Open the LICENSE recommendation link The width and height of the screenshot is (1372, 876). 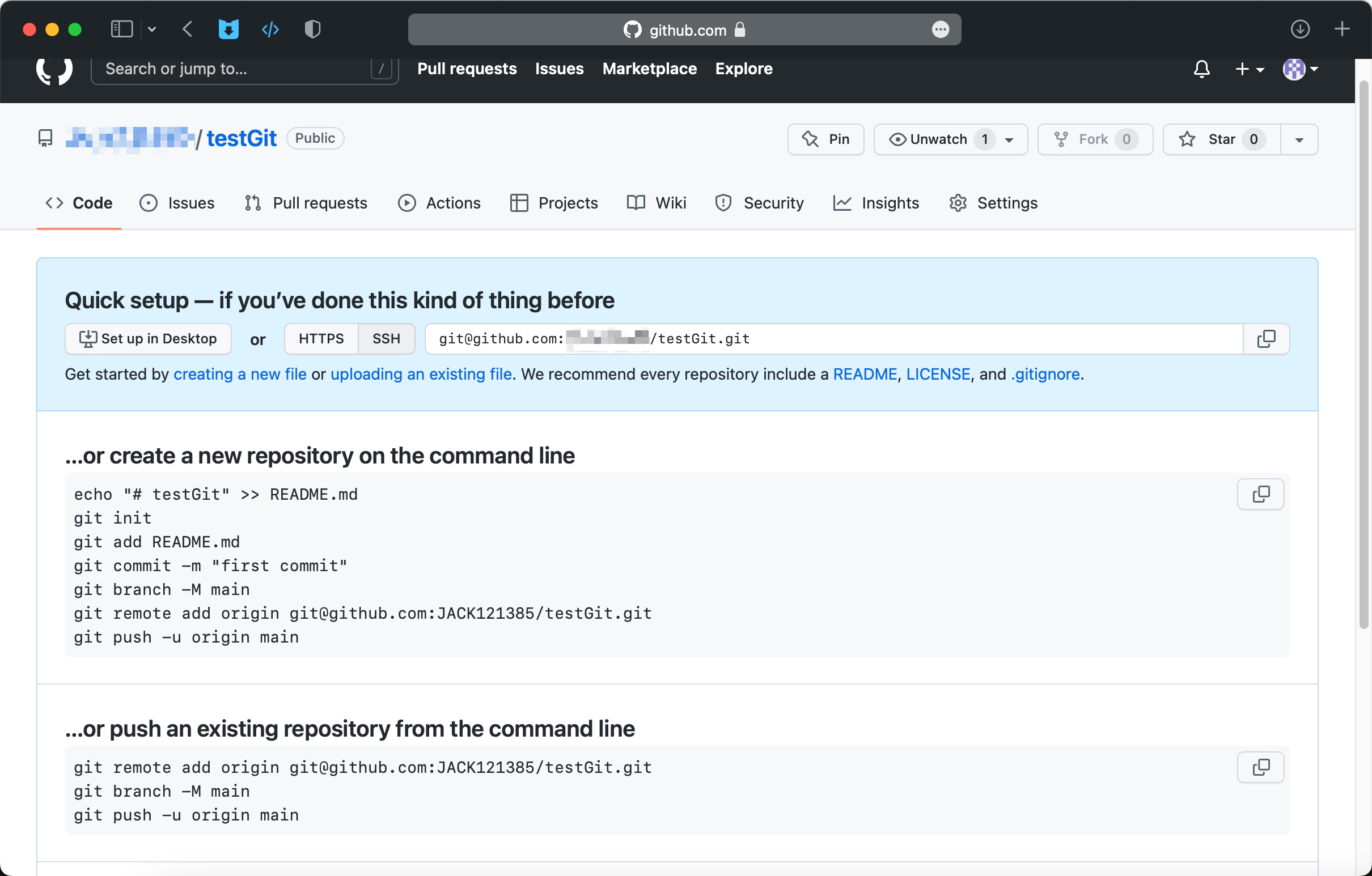click(938, 374)
